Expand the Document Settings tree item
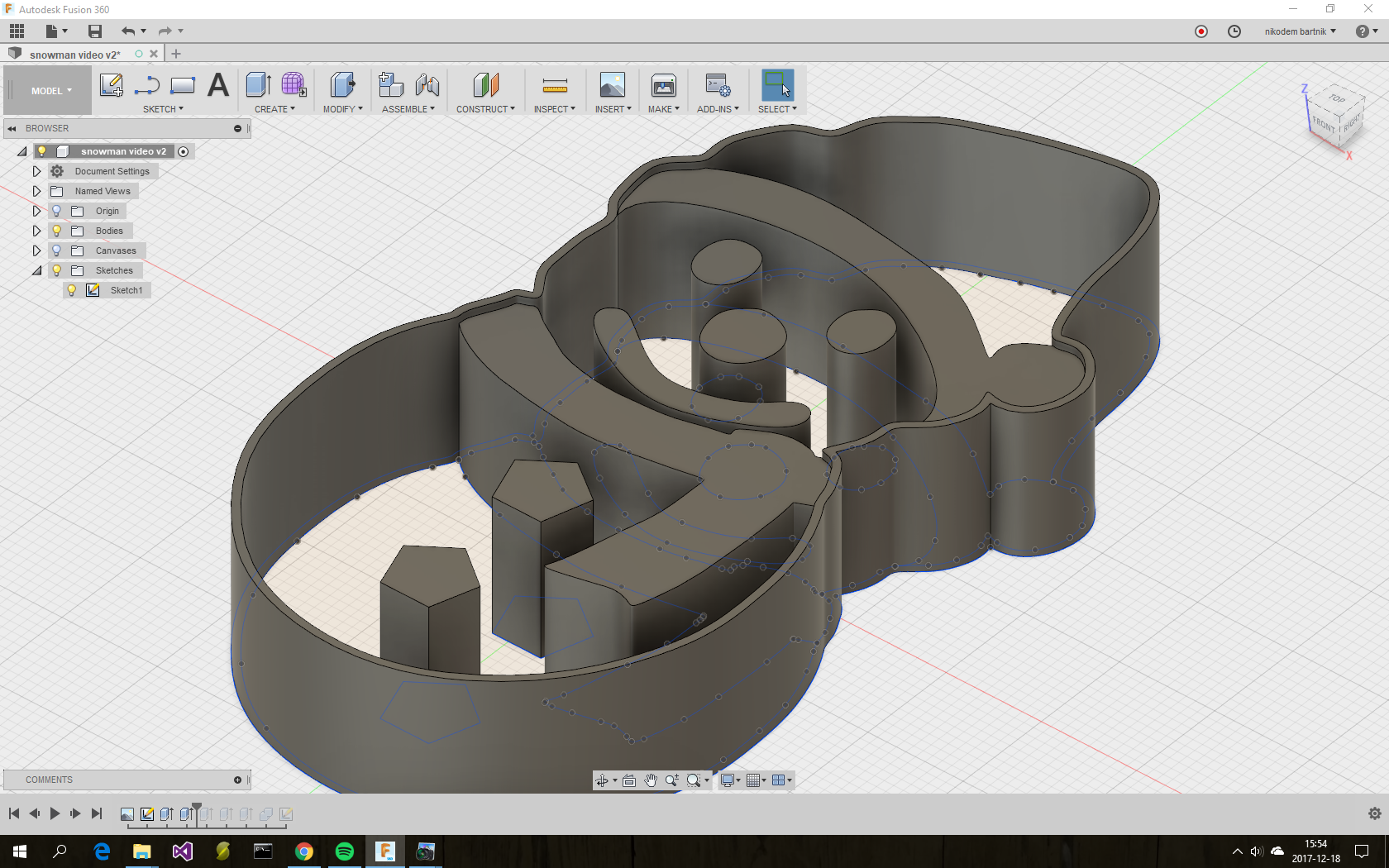The height and width of the screenshot is (868, 1389). click(36, 171)
